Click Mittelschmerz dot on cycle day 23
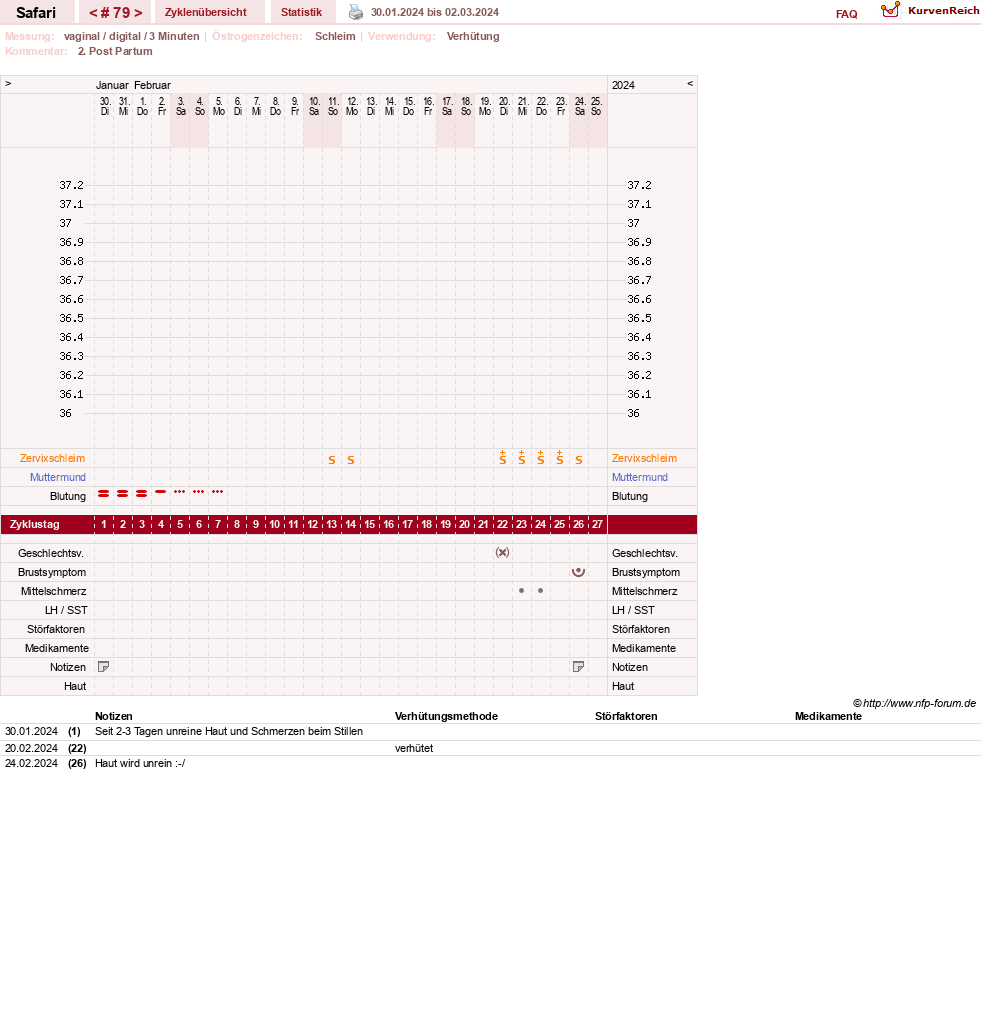This screenshot has height=1015, width=981. point(521,590)
